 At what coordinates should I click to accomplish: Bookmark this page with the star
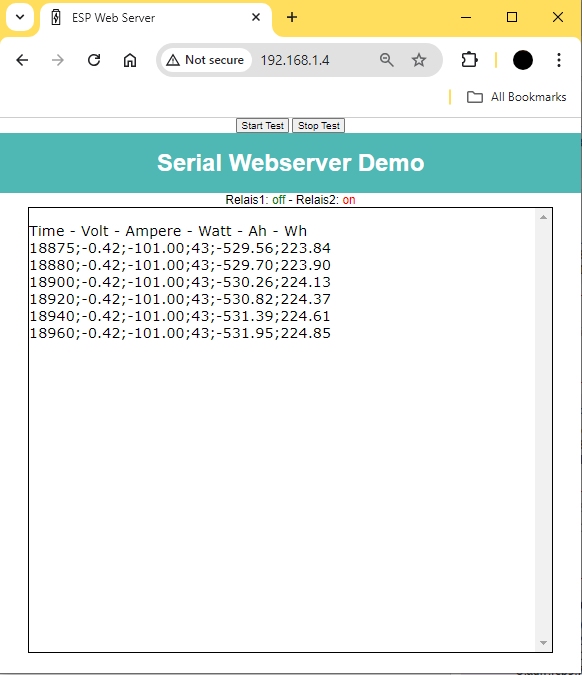419,60
